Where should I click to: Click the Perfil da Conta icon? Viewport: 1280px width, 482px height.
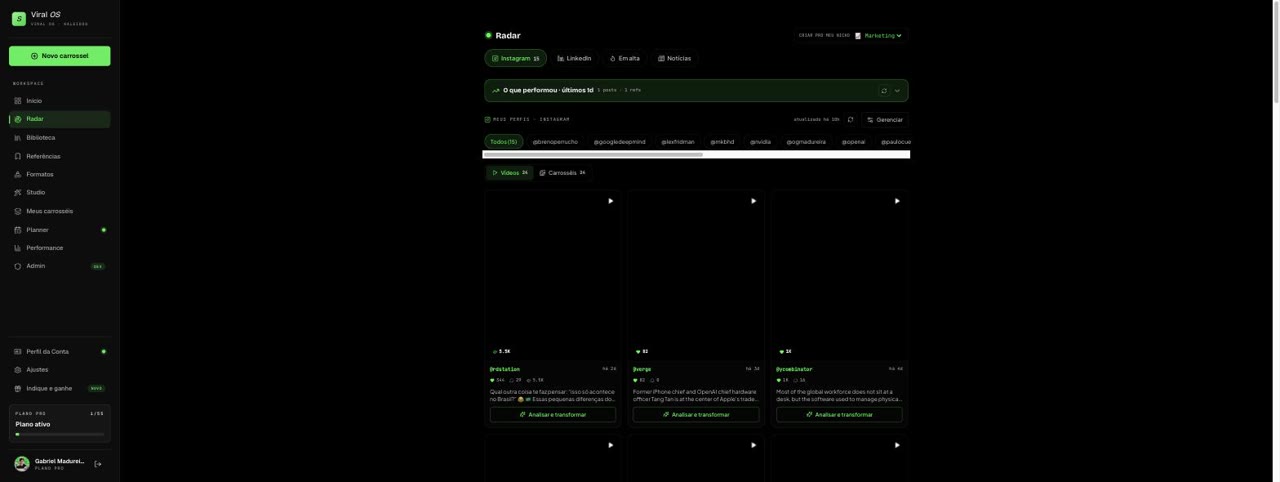[x=18, y=351]
